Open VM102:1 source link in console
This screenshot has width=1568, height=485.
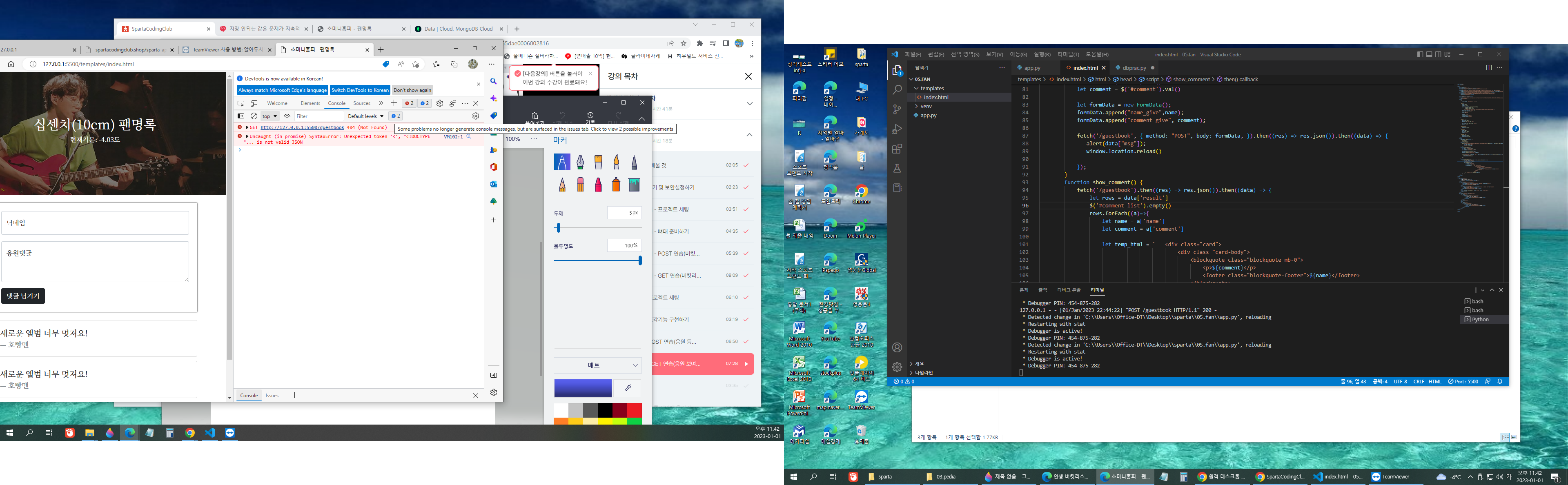pos(454,137)
